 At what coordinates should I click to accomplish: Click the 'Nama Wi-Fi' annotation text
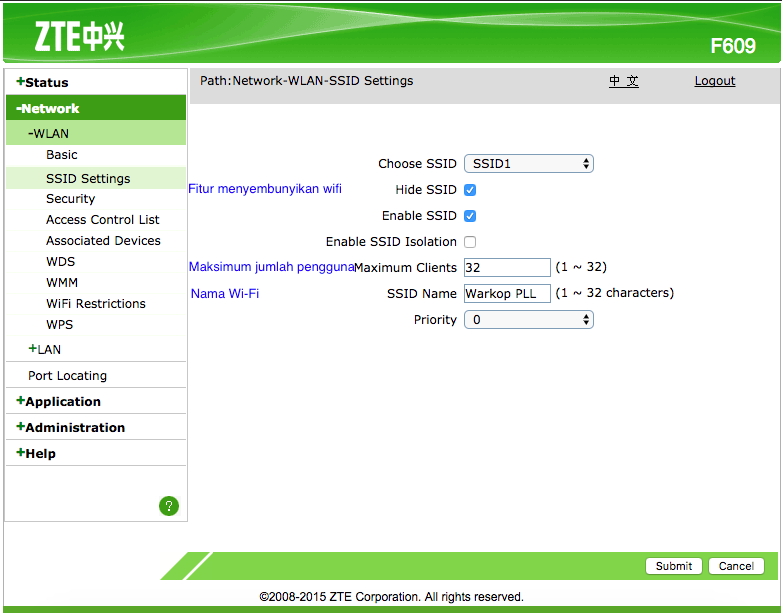(x=225, y=293)
